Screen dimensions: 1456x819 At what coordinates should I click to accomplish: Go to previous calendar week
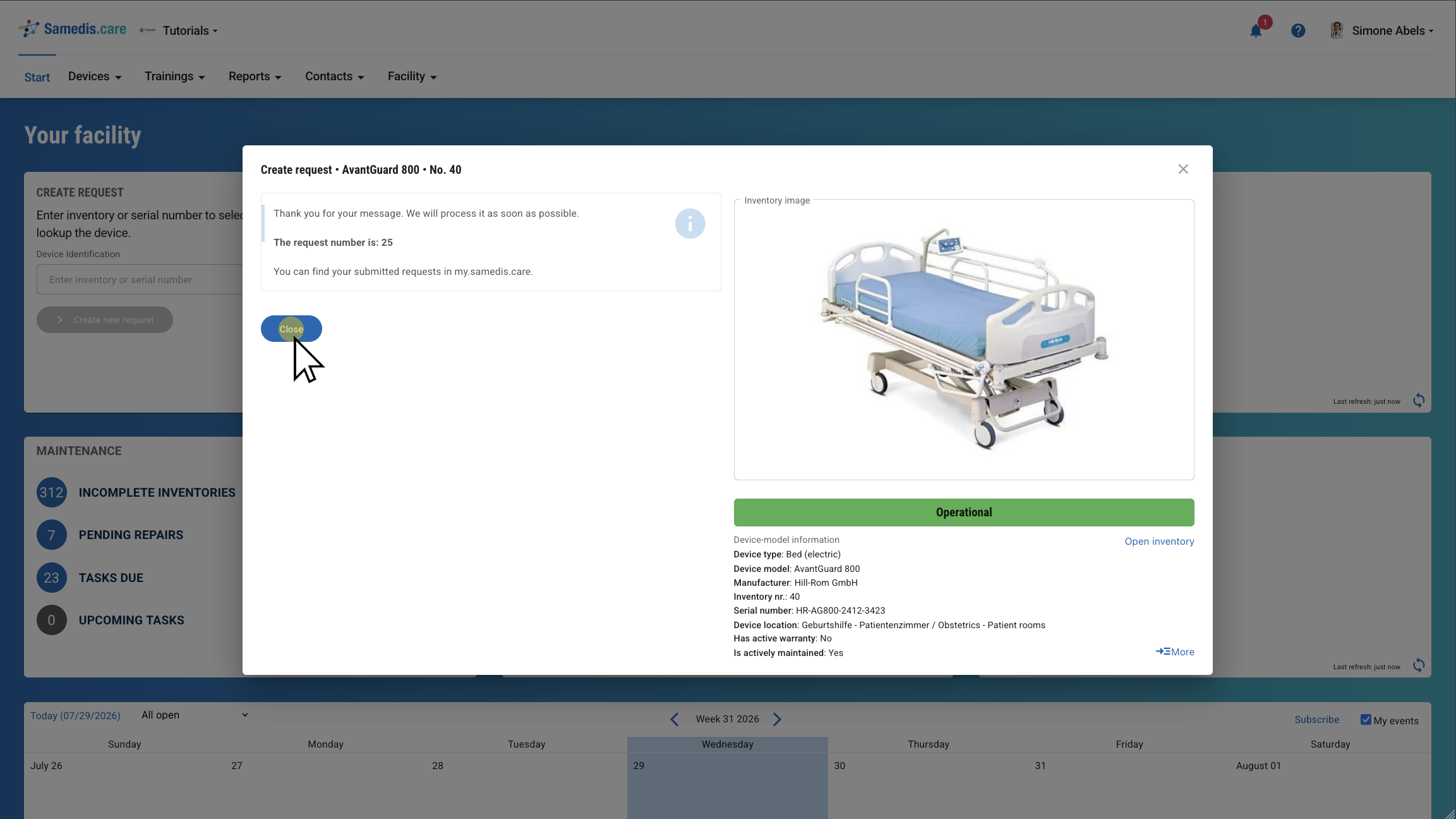[675, 719]
